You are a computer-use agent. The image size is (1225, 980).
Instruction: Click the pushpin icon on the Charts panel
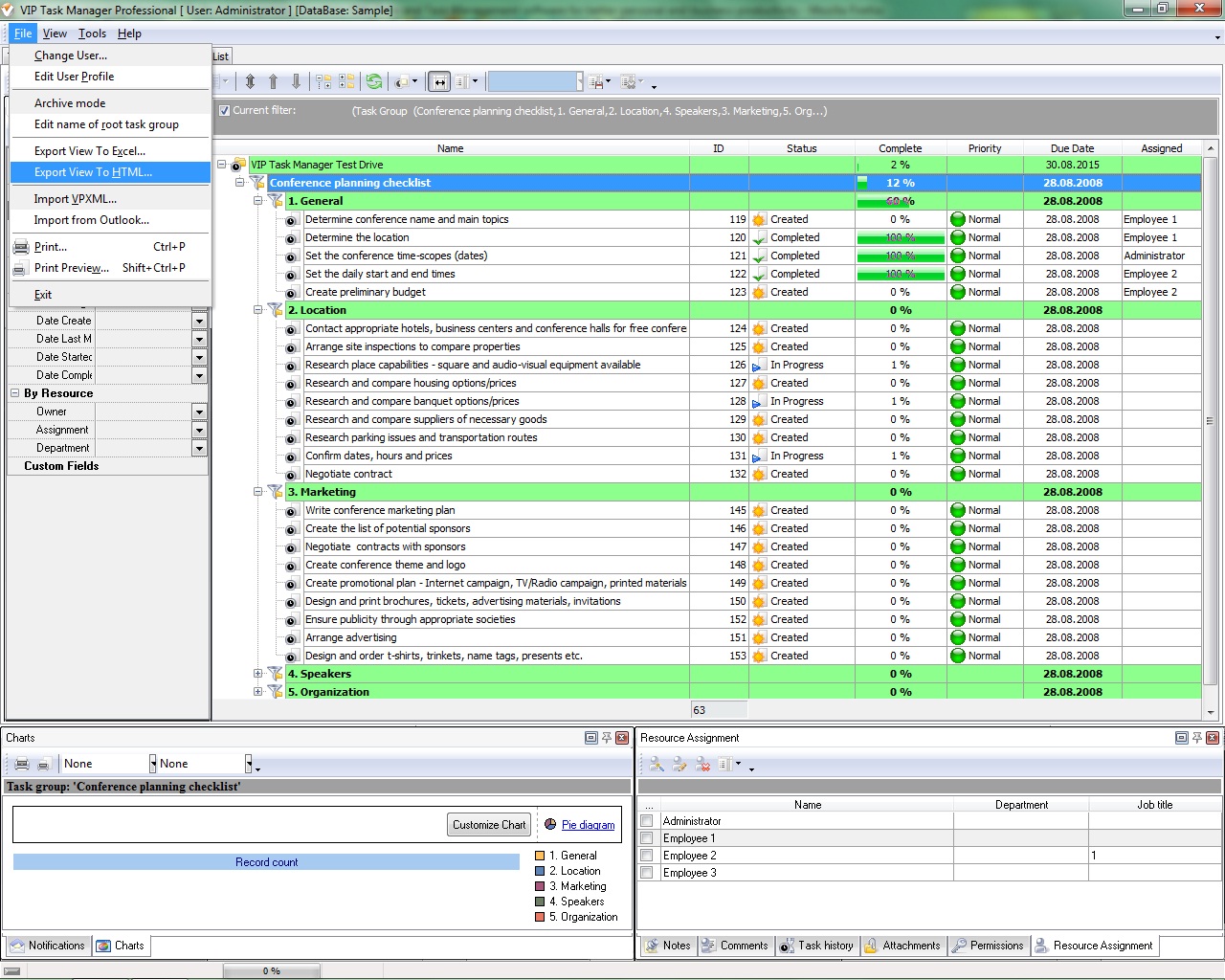click(x=606, y=737)
